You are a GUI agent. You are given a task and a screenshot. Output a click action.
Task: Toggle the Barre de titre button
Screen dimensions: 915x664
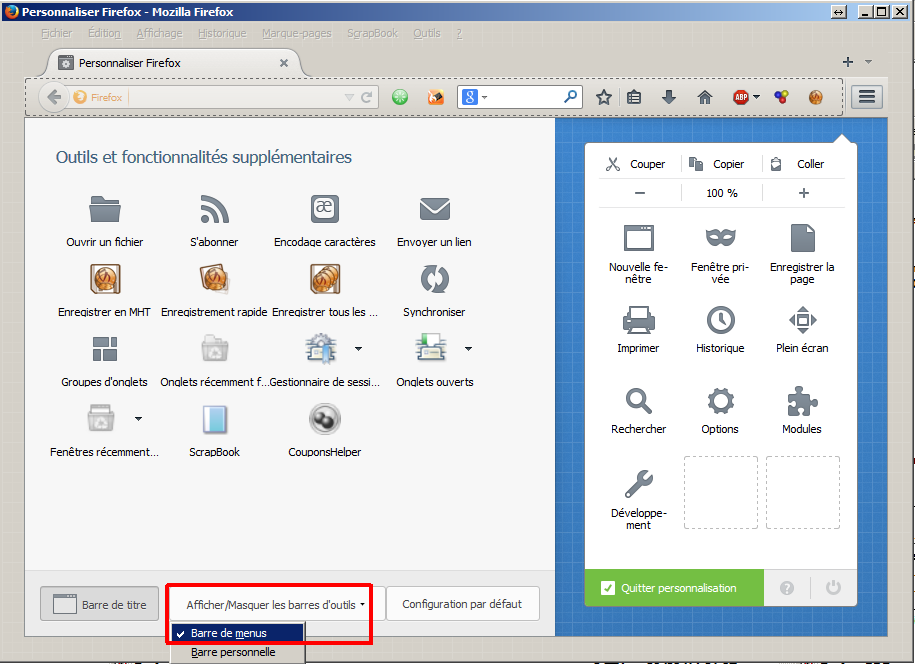[100, 604]
